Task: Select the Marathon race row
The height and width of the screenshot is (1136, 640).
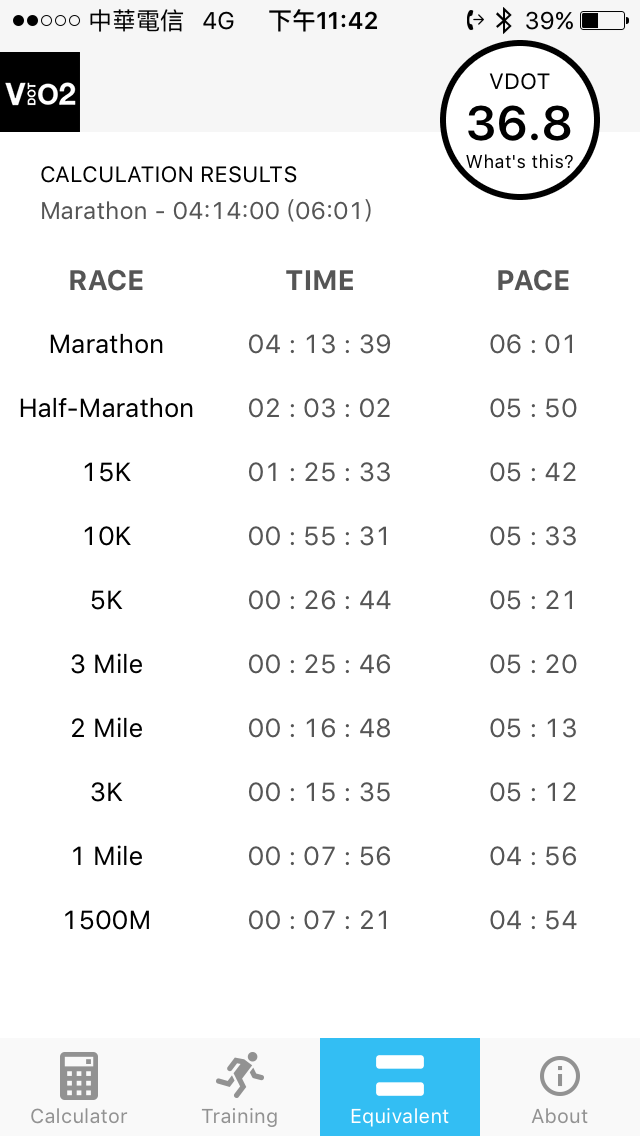Action: 320,344
